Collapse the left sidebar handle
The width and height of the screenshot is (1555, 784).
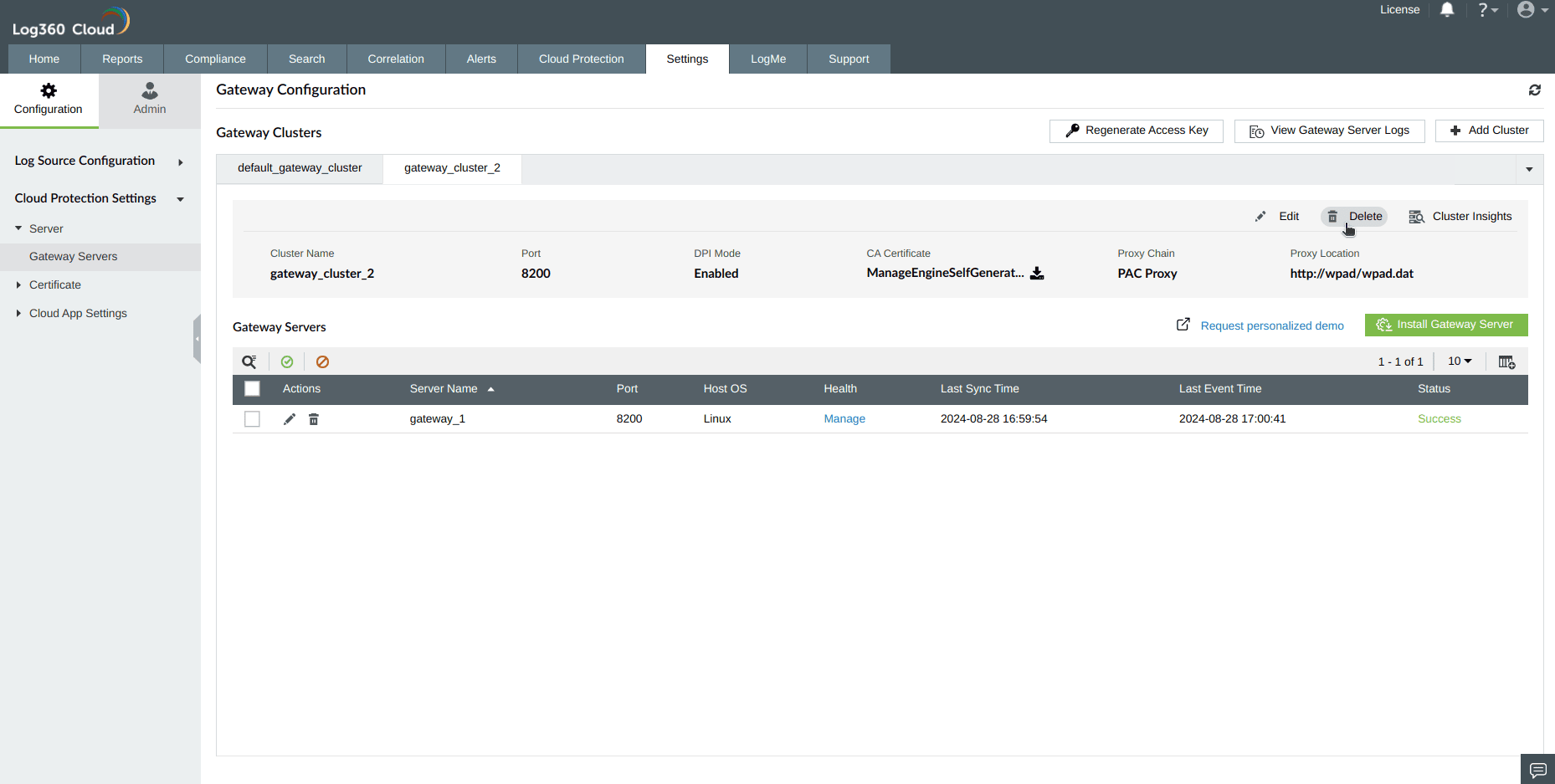pyautogui.click(x=197, y=339)
